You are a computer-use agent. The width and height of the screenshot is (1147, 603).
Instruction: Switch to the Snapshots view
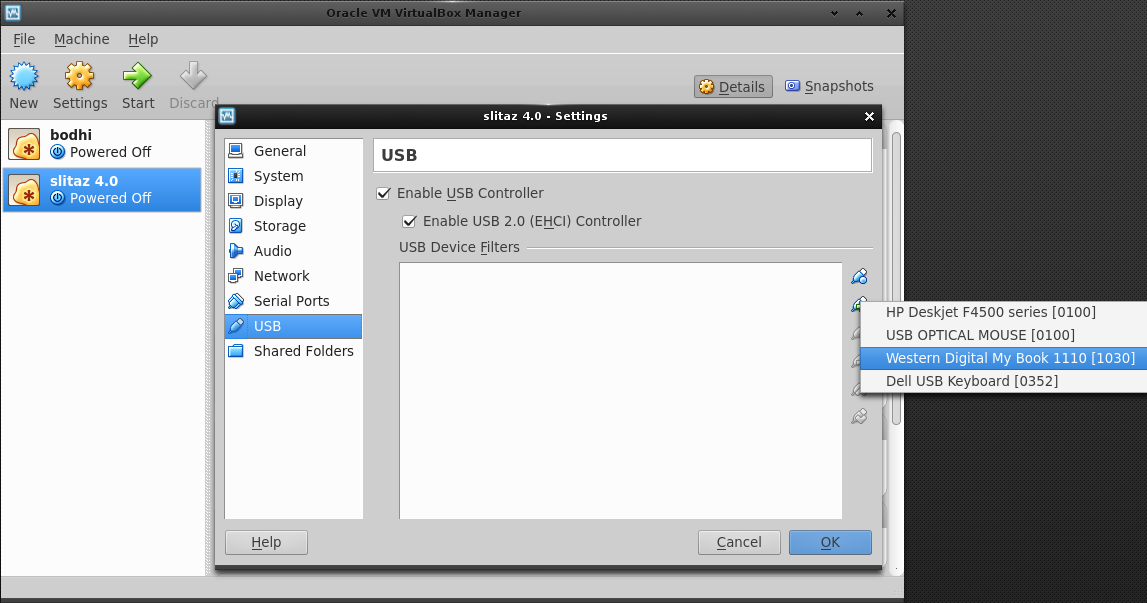click(x=829, y=86)
